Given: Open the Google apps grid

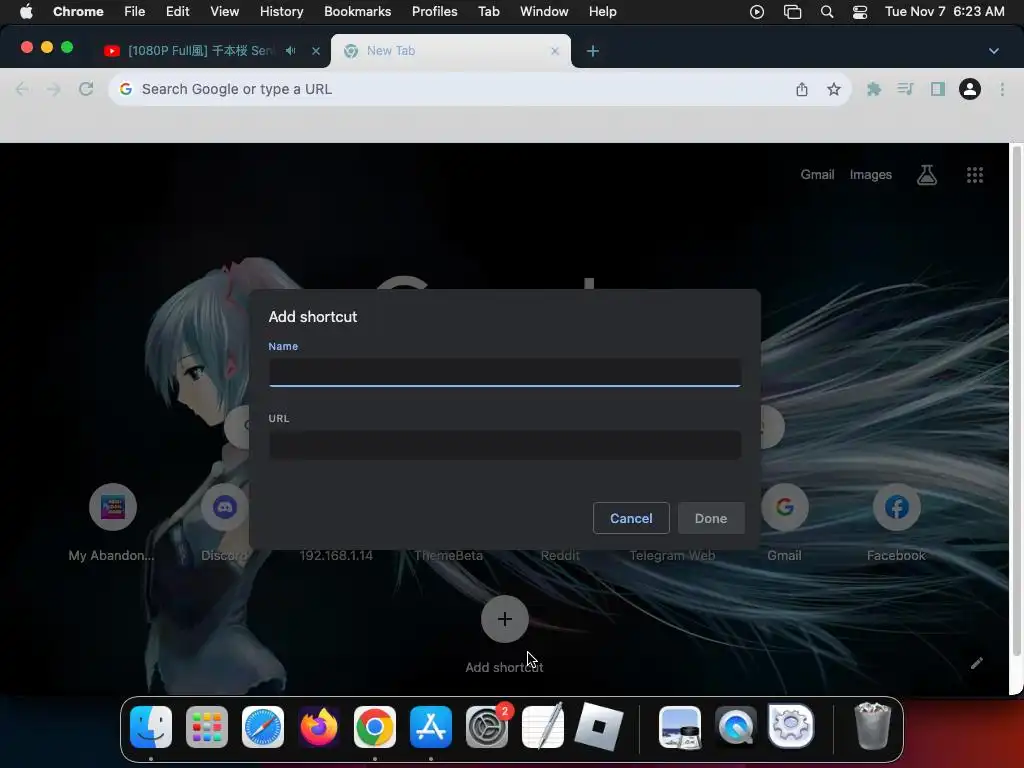Looking at the screenshot, I should click(974, 174).
